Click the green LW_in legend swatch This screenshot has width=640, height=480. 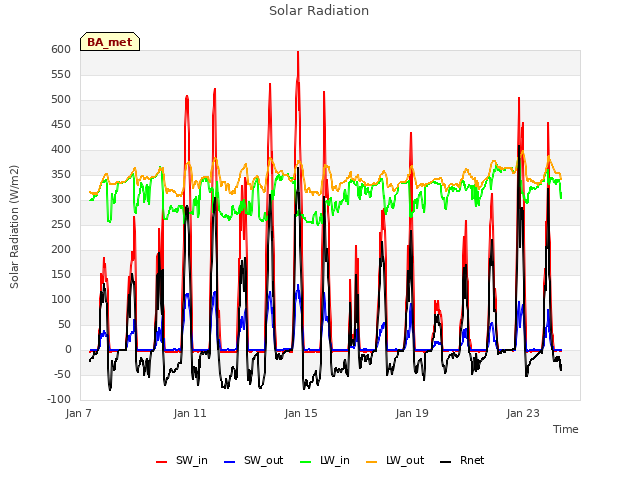click(306, 462)
